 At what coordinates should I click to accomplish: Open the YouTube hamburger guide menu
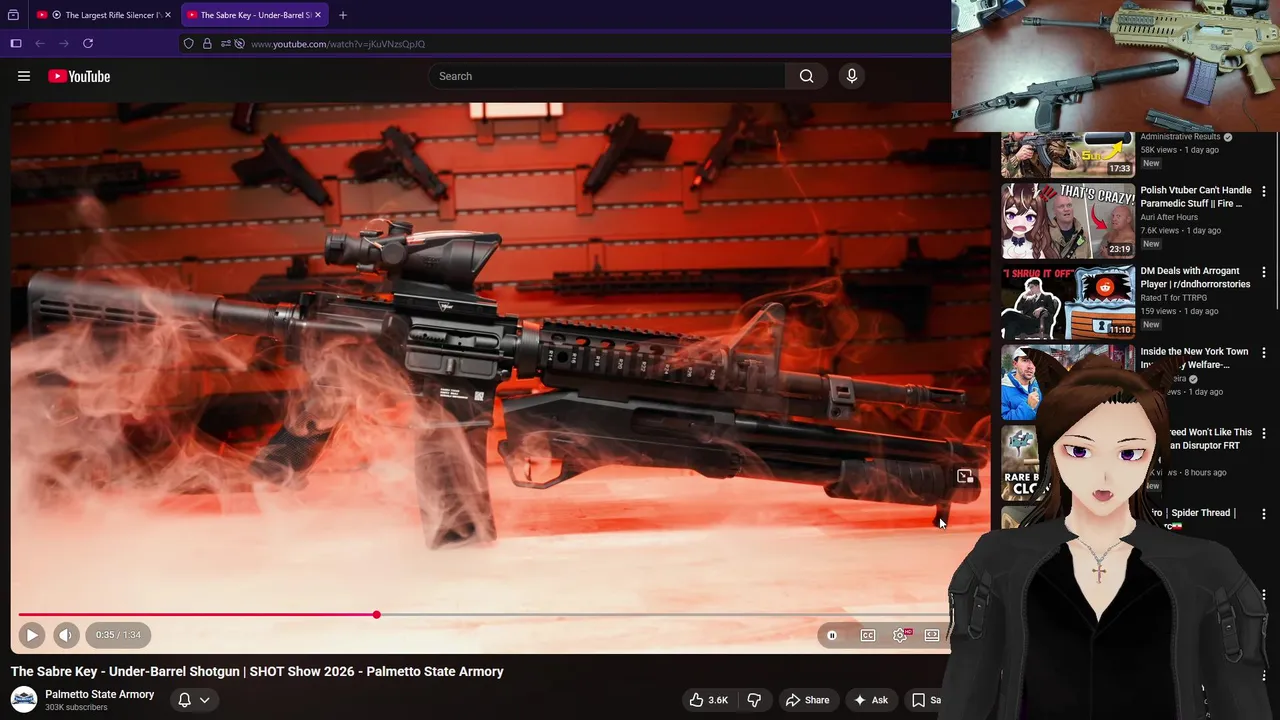point(24,76)
